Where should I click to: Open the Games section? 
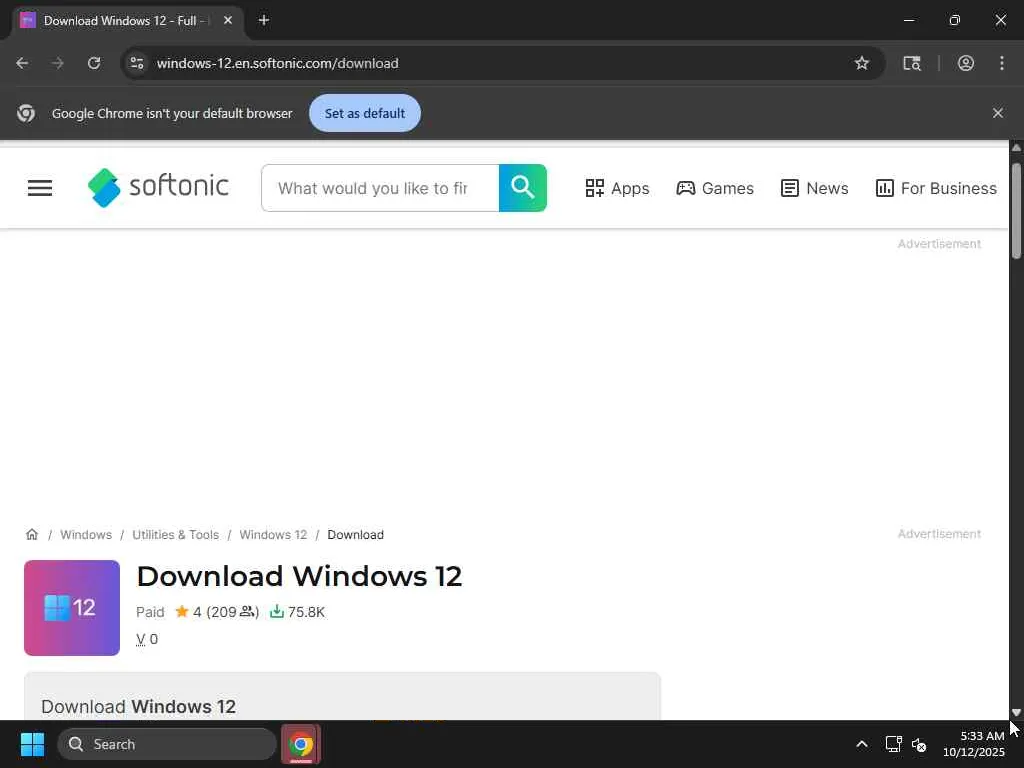click(x=715, y=188)
